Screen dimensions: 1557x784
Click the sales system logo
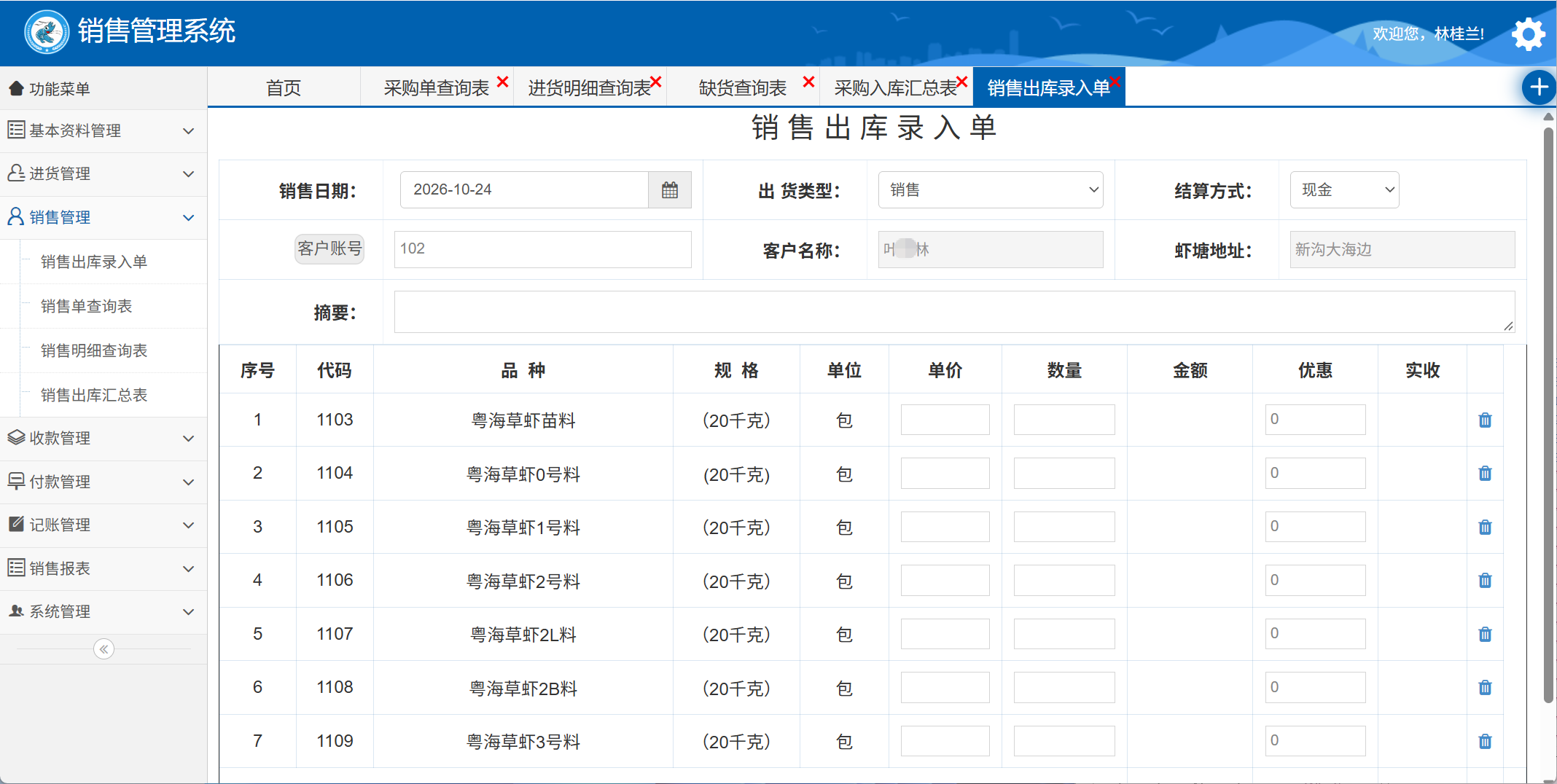point(47,32)
